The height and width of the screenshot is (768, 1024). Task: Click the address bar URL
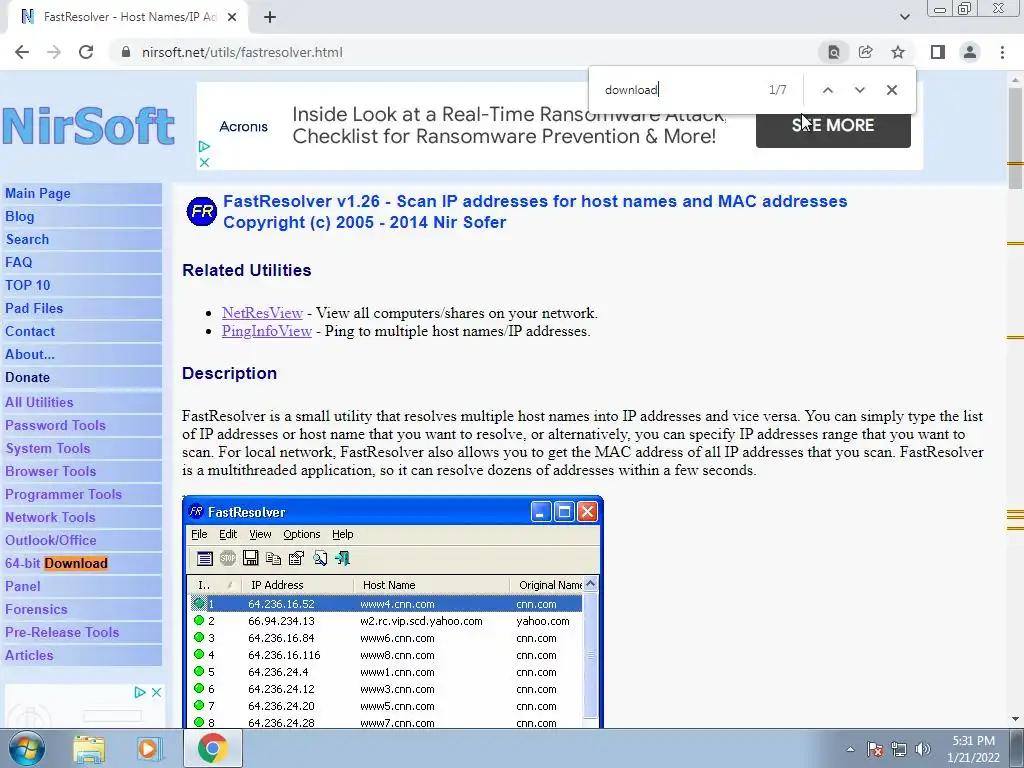click(x=242, y=52)
